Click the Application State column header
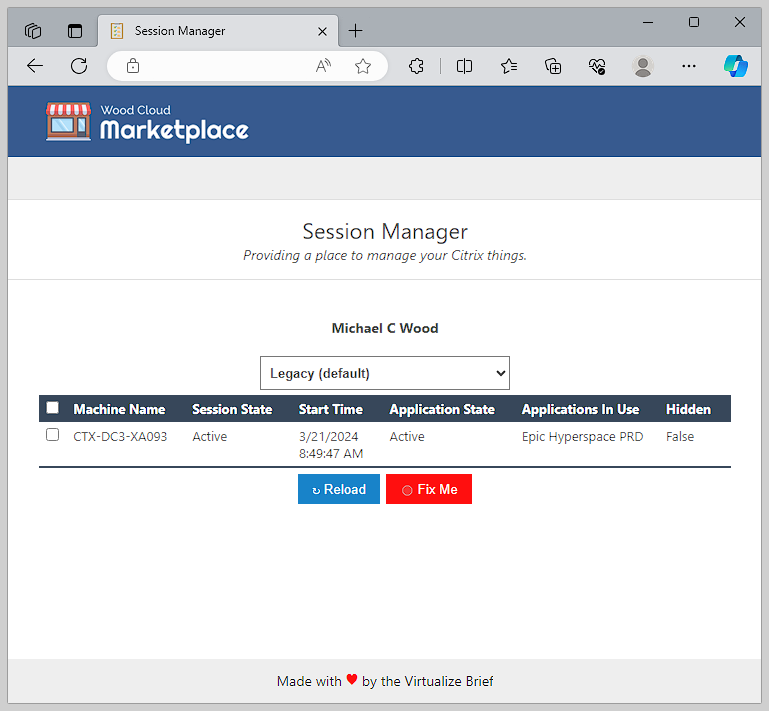This screenshot has width=769, height=711. [x=442, y=409]
